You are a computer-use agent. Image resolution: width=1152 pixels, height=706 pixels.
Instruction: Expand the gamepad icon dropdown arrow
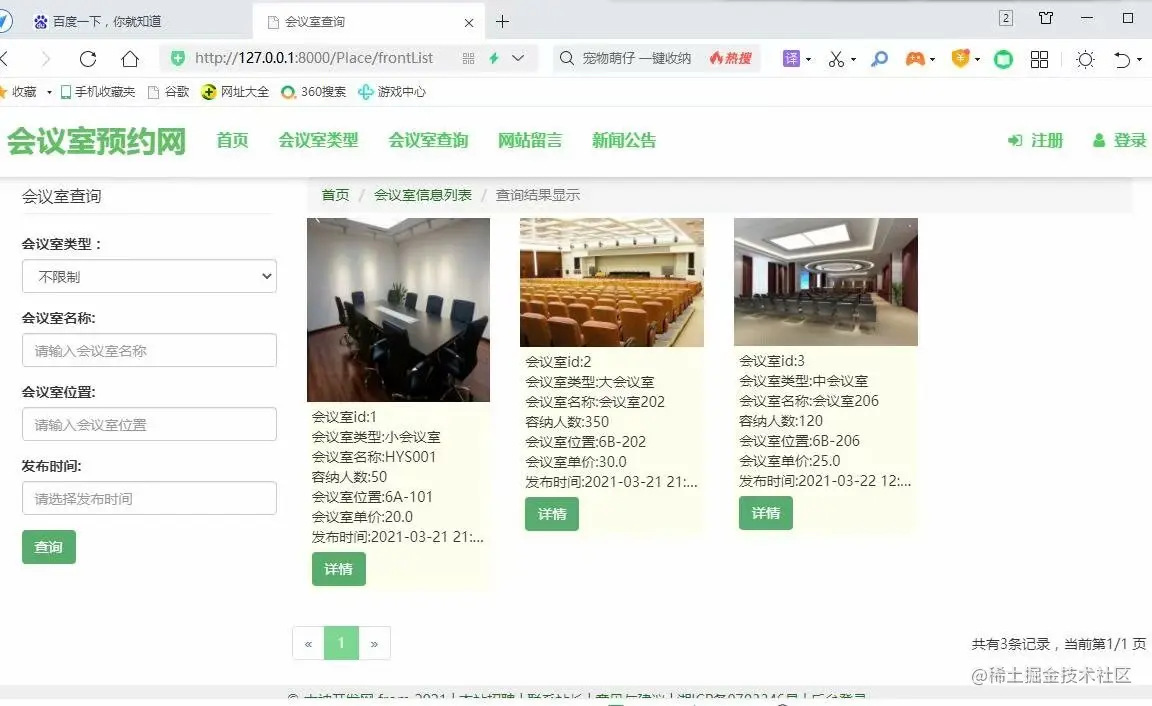click(932, 60)
